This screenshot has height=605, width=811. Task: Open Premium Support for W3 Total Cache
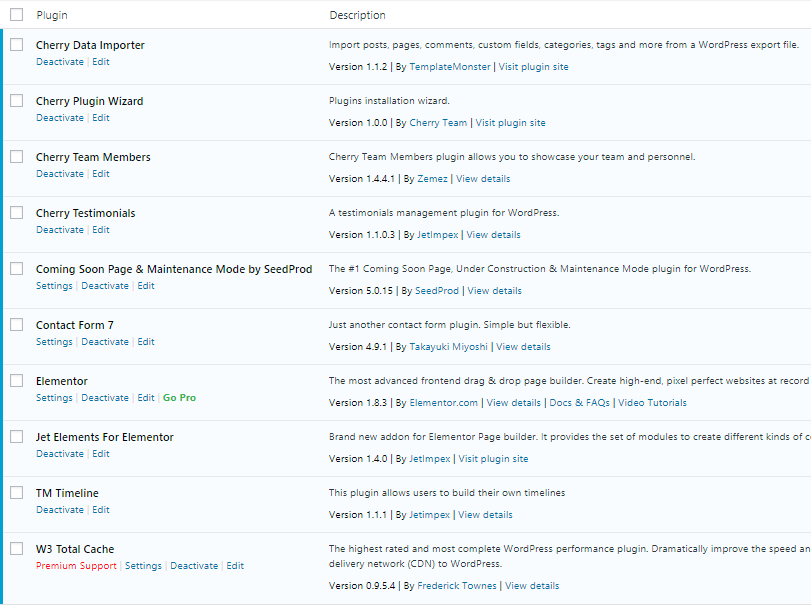(76, 566)
